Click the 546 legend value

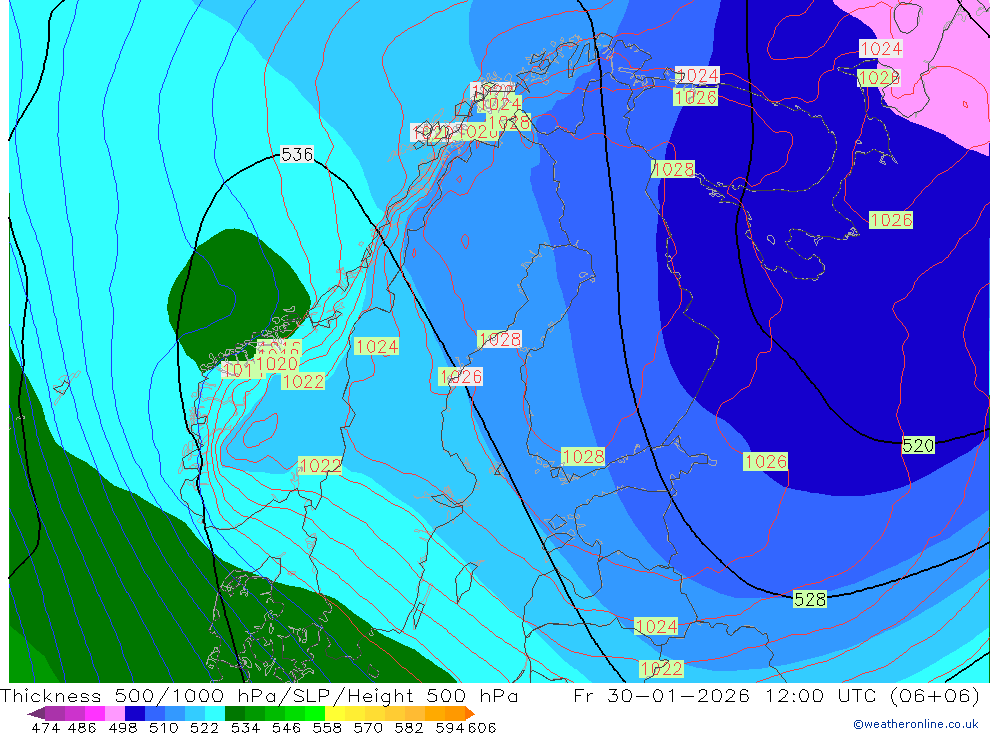point(286,728)
